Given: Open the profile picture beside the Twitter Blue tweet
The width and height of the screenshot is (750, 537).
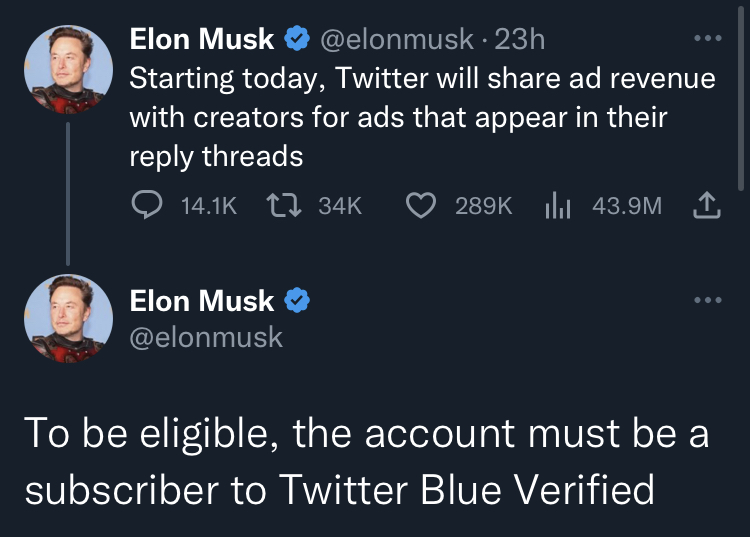Looking at the screenshot, I should click(x=68, y=318).
